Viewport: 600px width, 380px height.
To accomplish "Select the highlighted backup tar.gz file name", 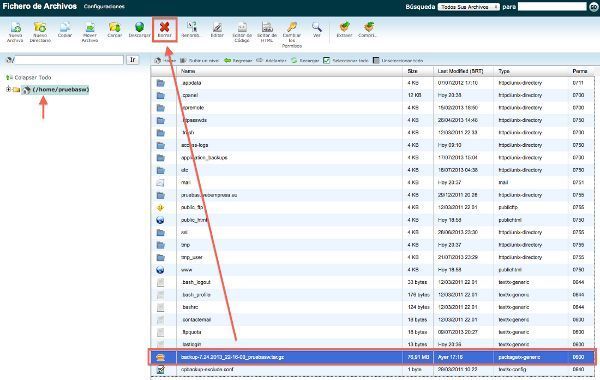I will tap(232, 357).
